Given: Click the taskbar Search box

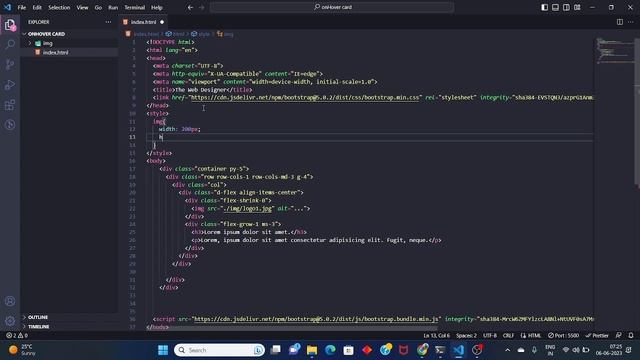Looking at the screenshot, I should 220,350.
